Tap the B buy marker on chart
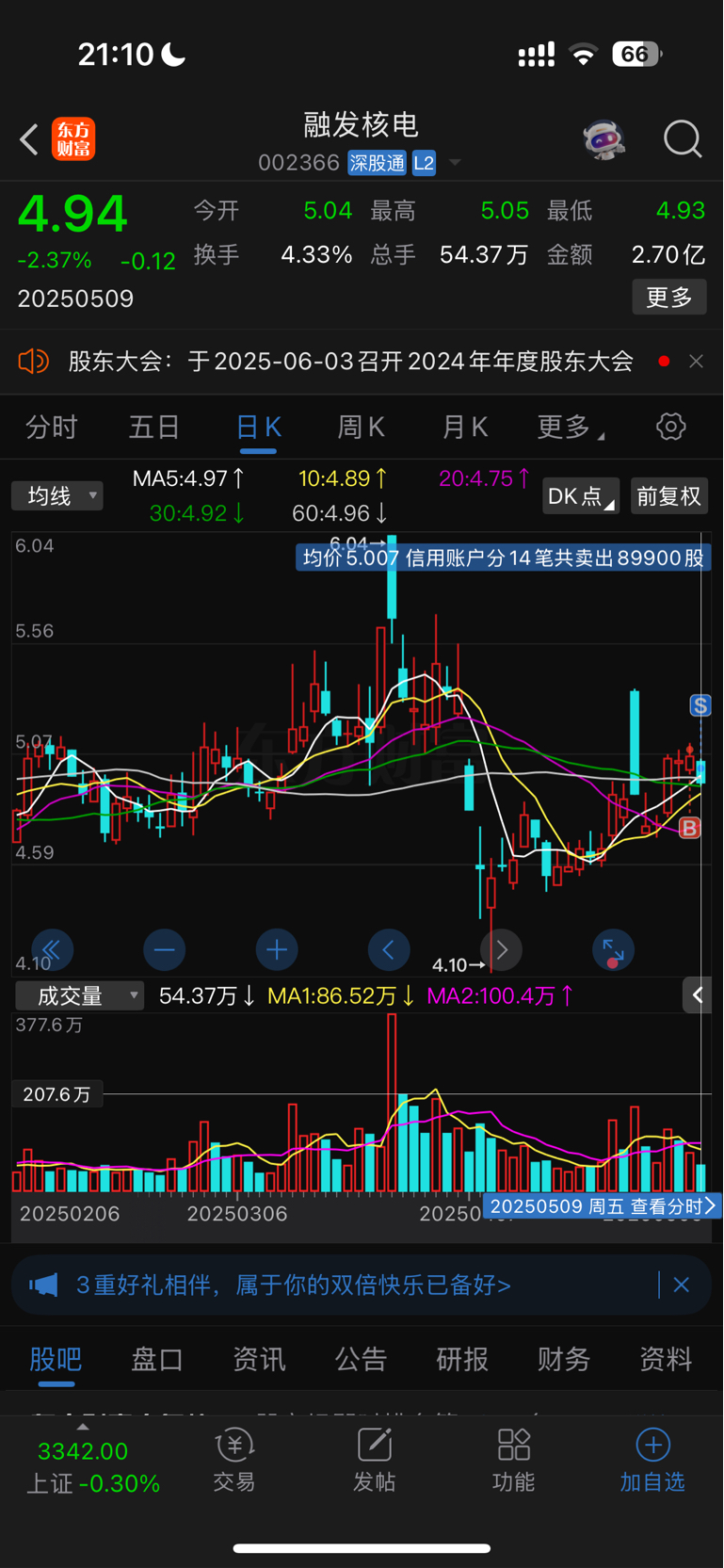The image size is (724, 1568). click(690, 829)
